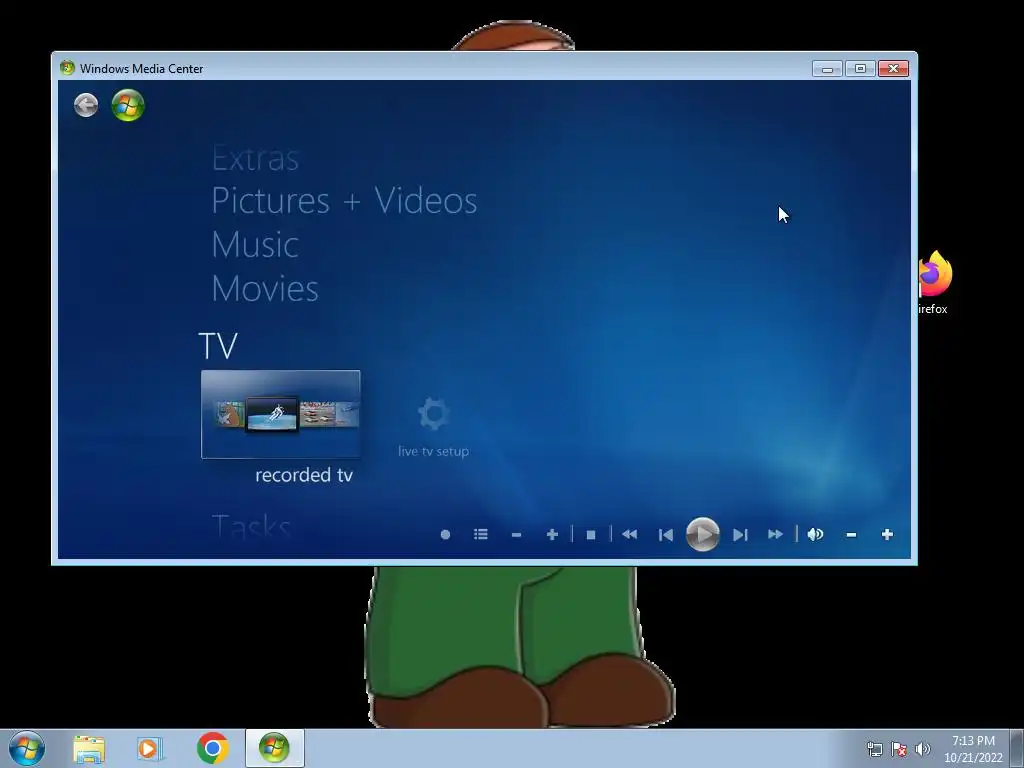This screenshot has height=768, width=1024.
Task: Select the TV menu heading
Action: pos(218,345)
